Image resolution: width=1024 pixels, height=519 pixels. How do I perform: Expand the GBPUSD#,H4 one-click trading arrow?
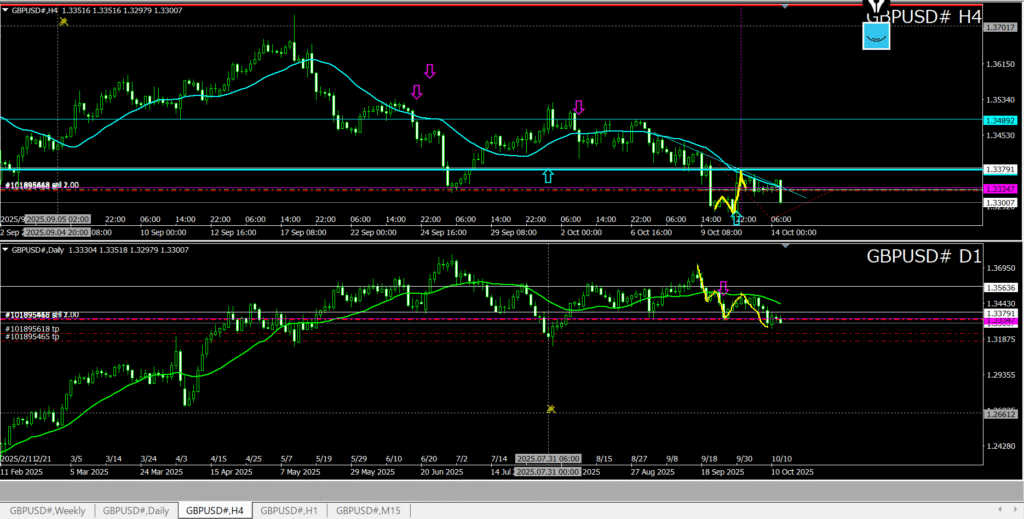[6, 8]
